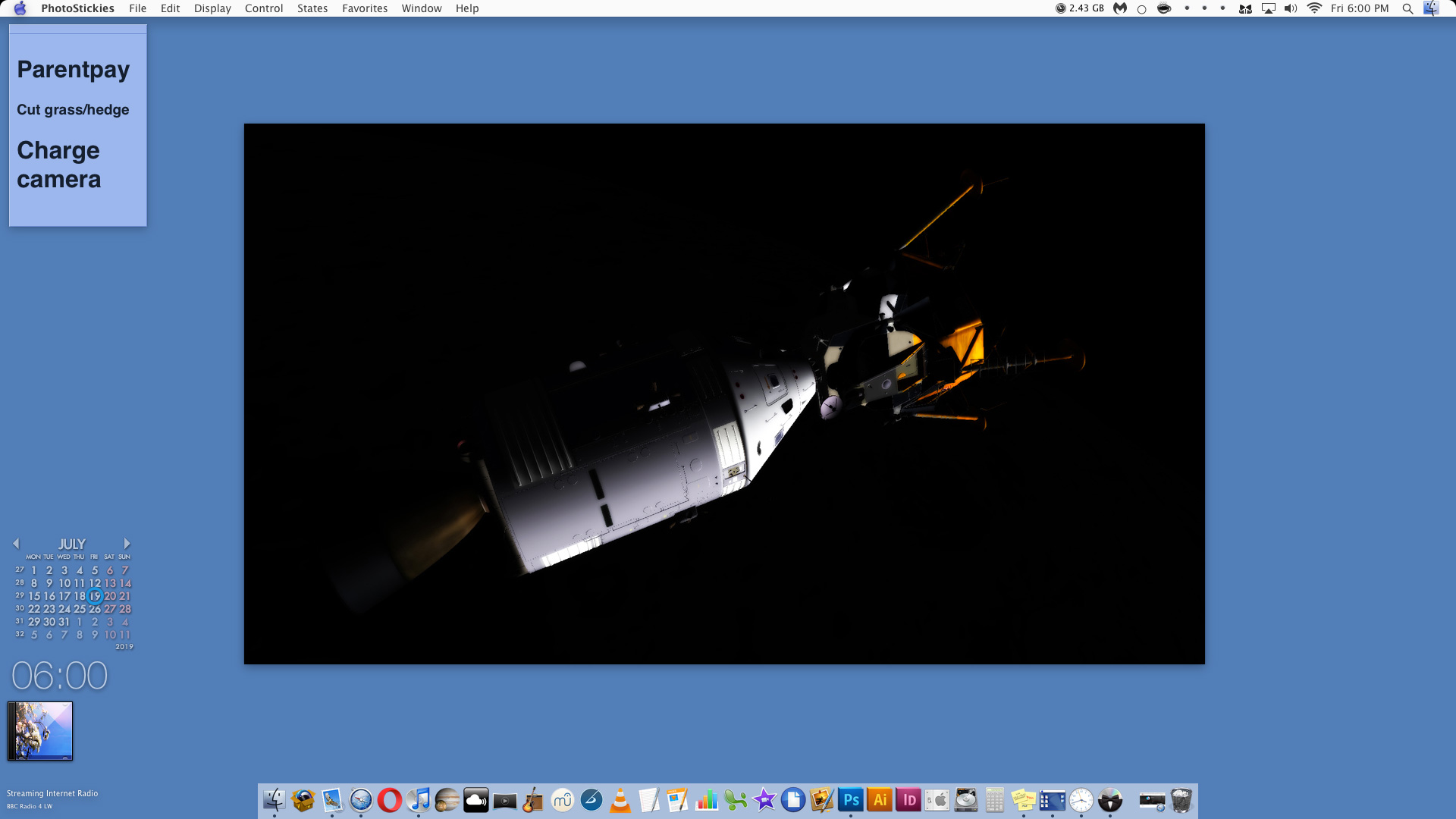
Task: Click the Parentpay sticky note
Action: coord(74,70)
